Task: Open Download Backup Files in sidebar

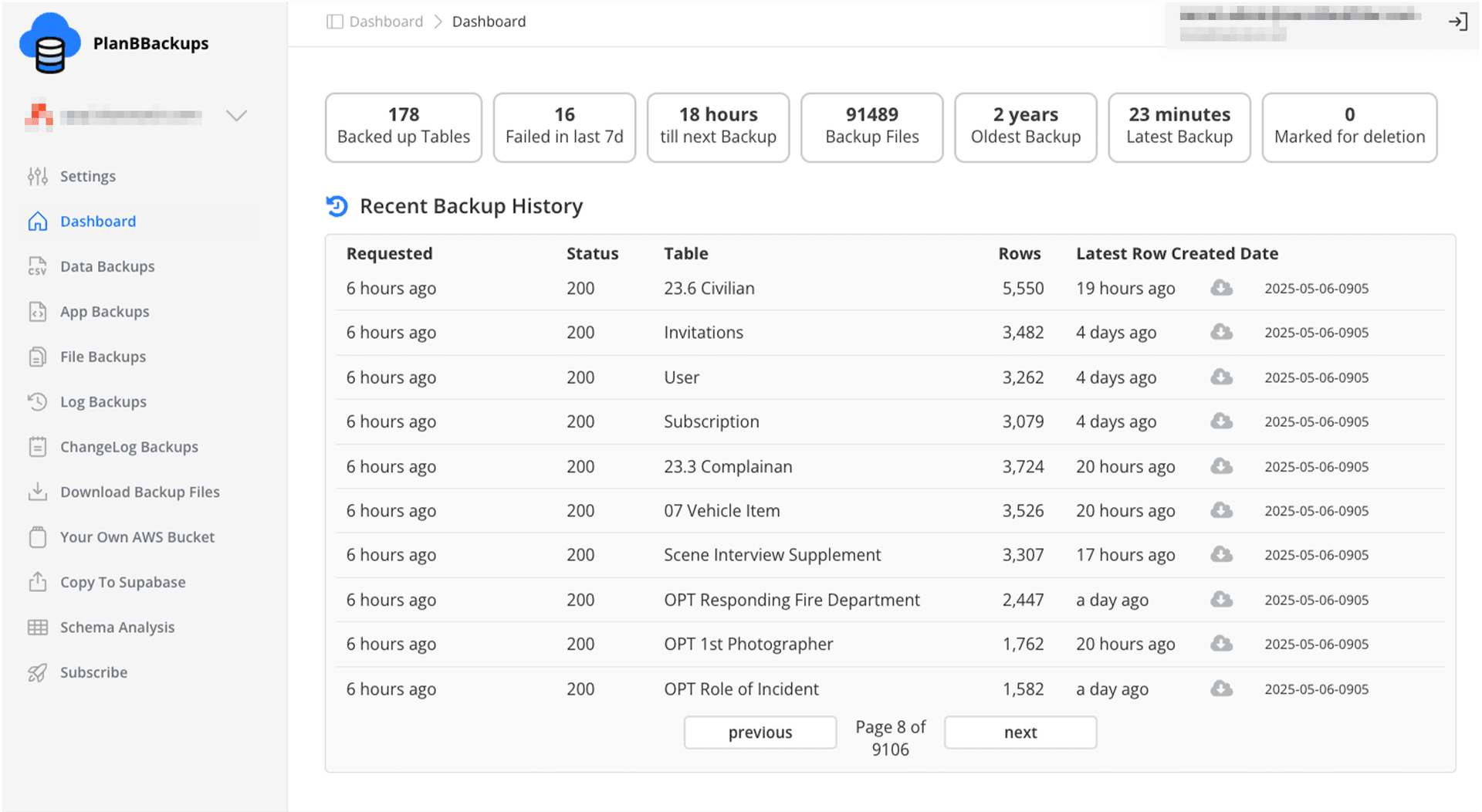Action: pos(140,492)
